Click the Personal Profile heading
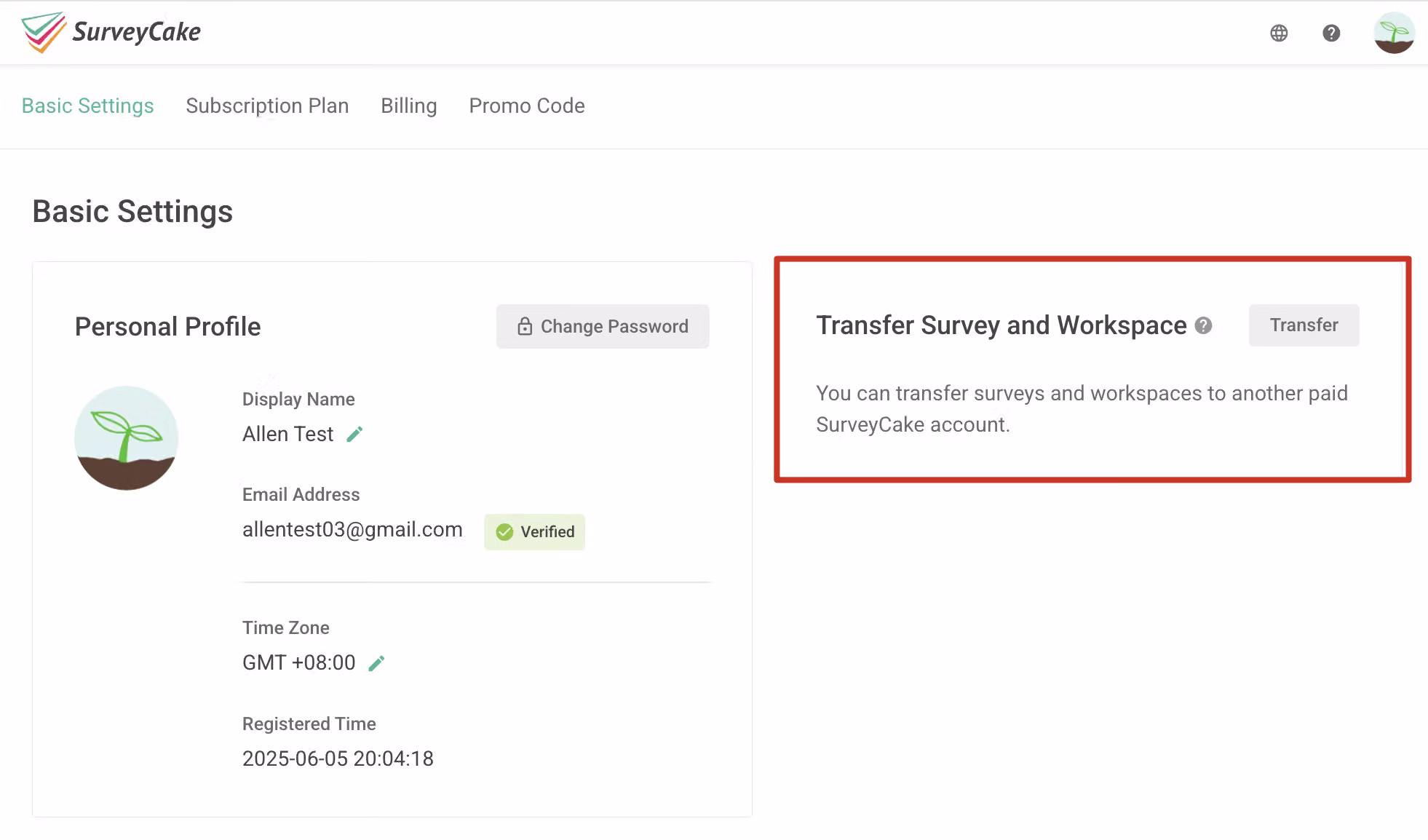The width and height of the screenshot is (1428, 840). point(168,327)
